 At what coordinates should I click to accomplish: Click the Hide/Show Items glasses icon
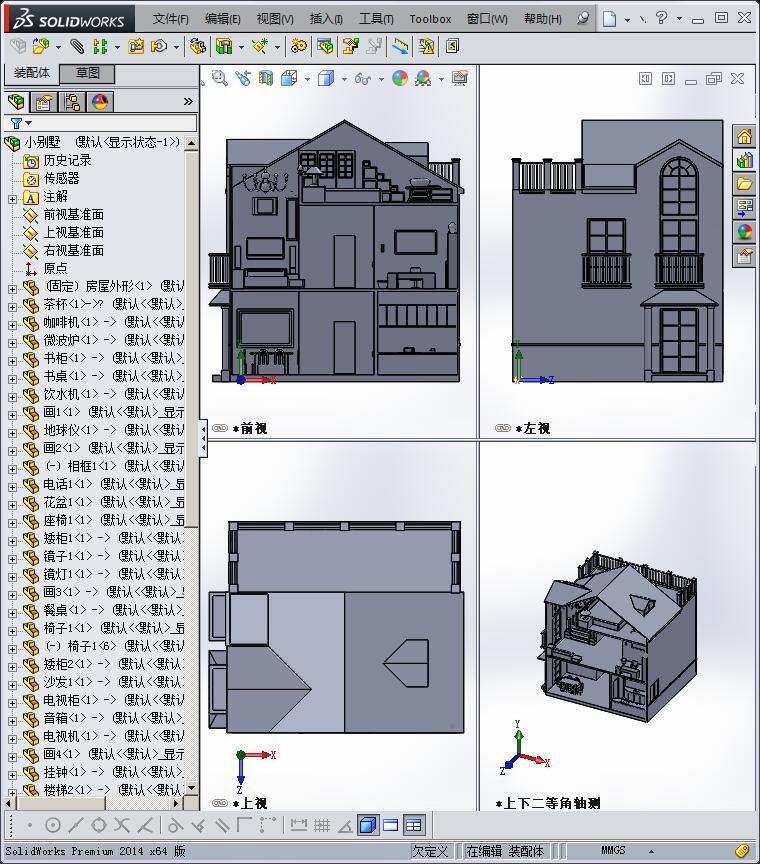(363, 79)
